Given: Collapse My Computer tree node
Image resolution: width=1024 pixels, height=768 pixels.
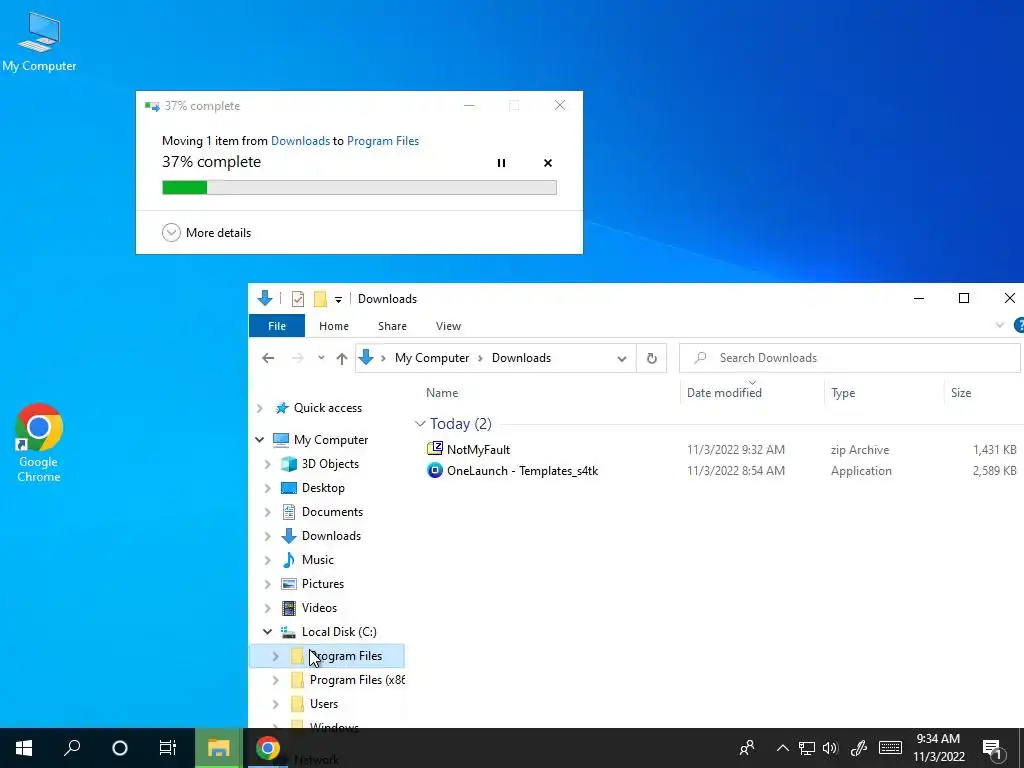Looking at the screenshot, I should [259, 440].
